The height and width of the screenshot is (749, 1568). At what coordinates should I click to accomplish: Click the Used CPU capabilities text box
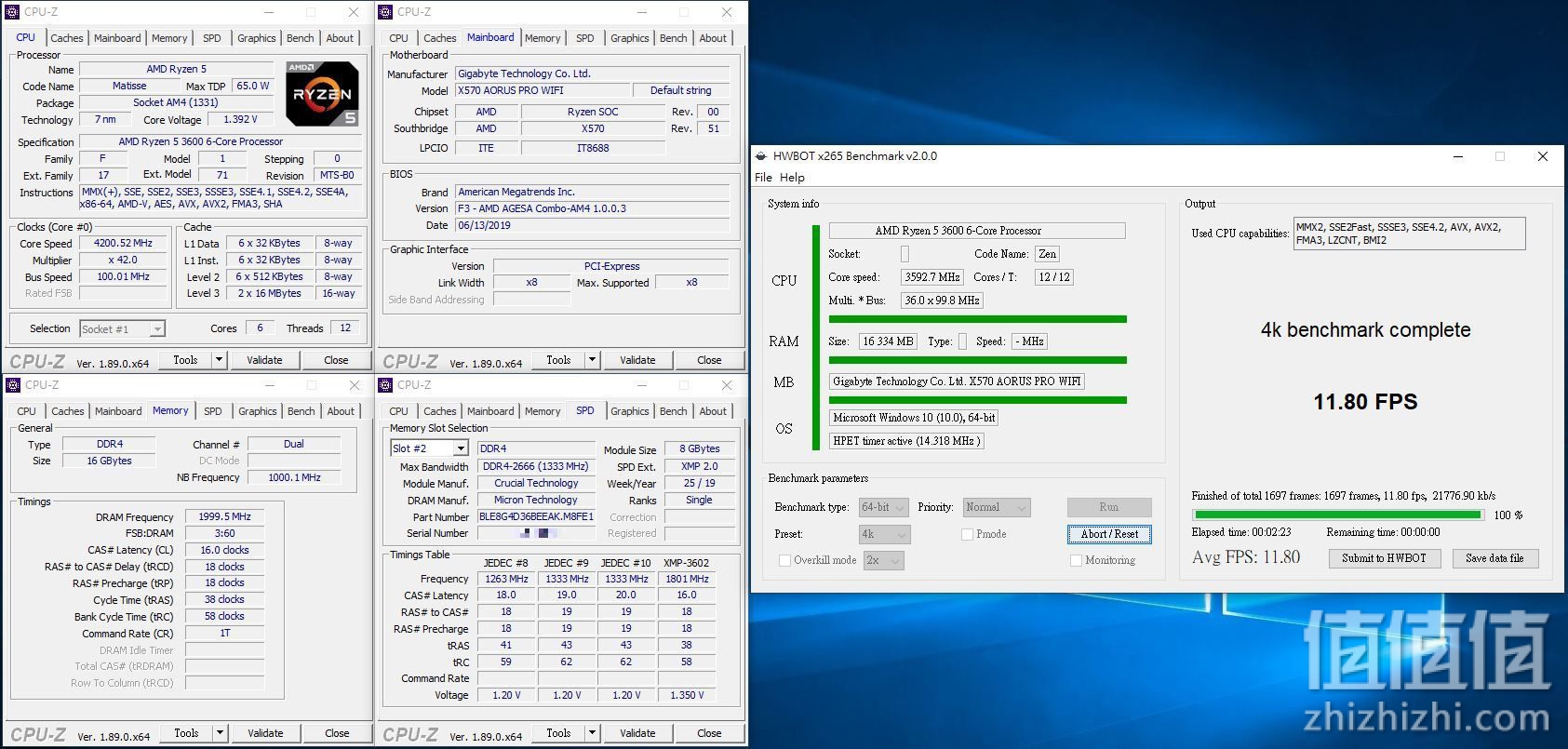[1410, 234]
